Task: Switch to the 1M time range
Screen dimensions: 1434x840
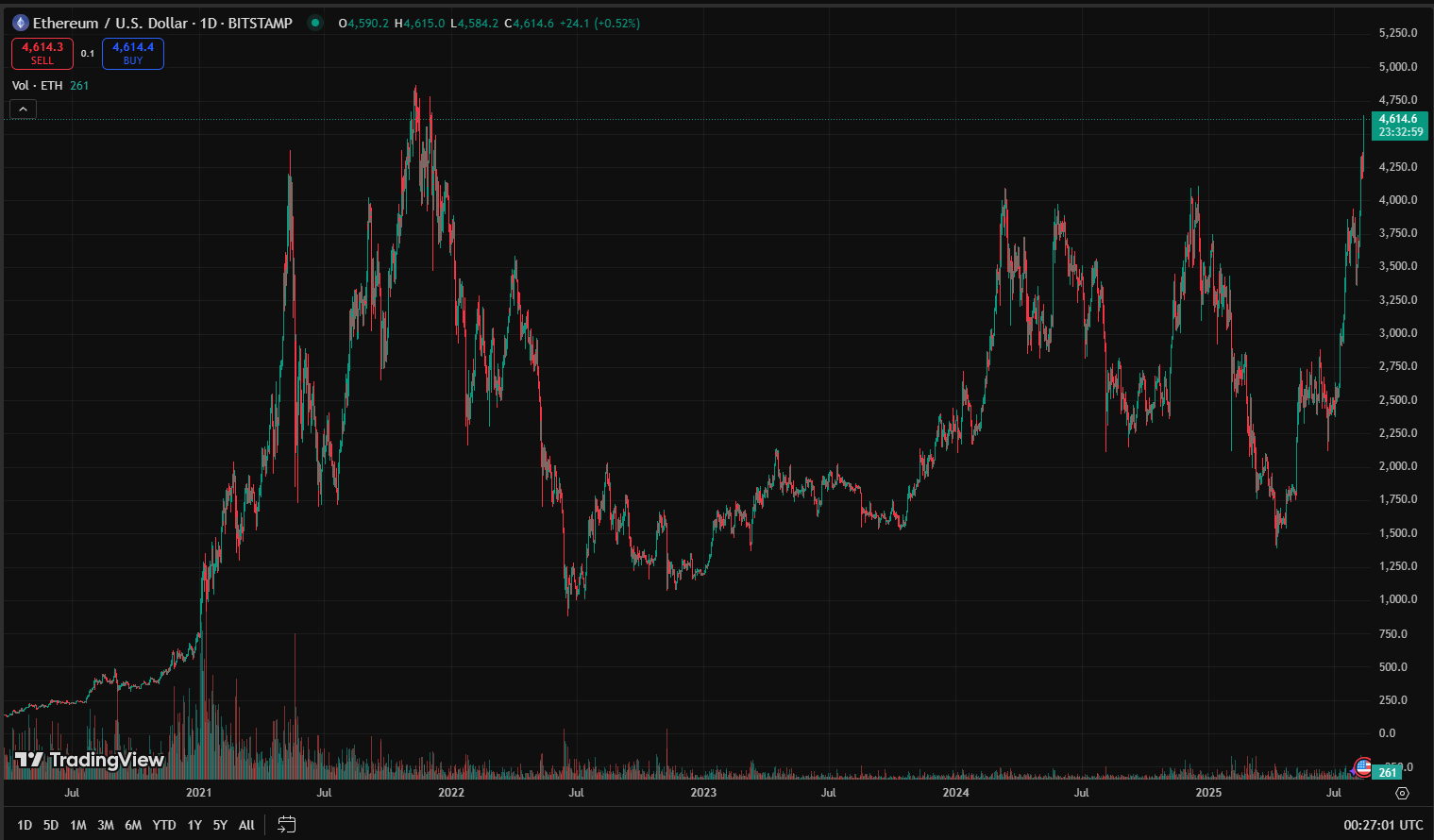Action: tap(78, 825)
